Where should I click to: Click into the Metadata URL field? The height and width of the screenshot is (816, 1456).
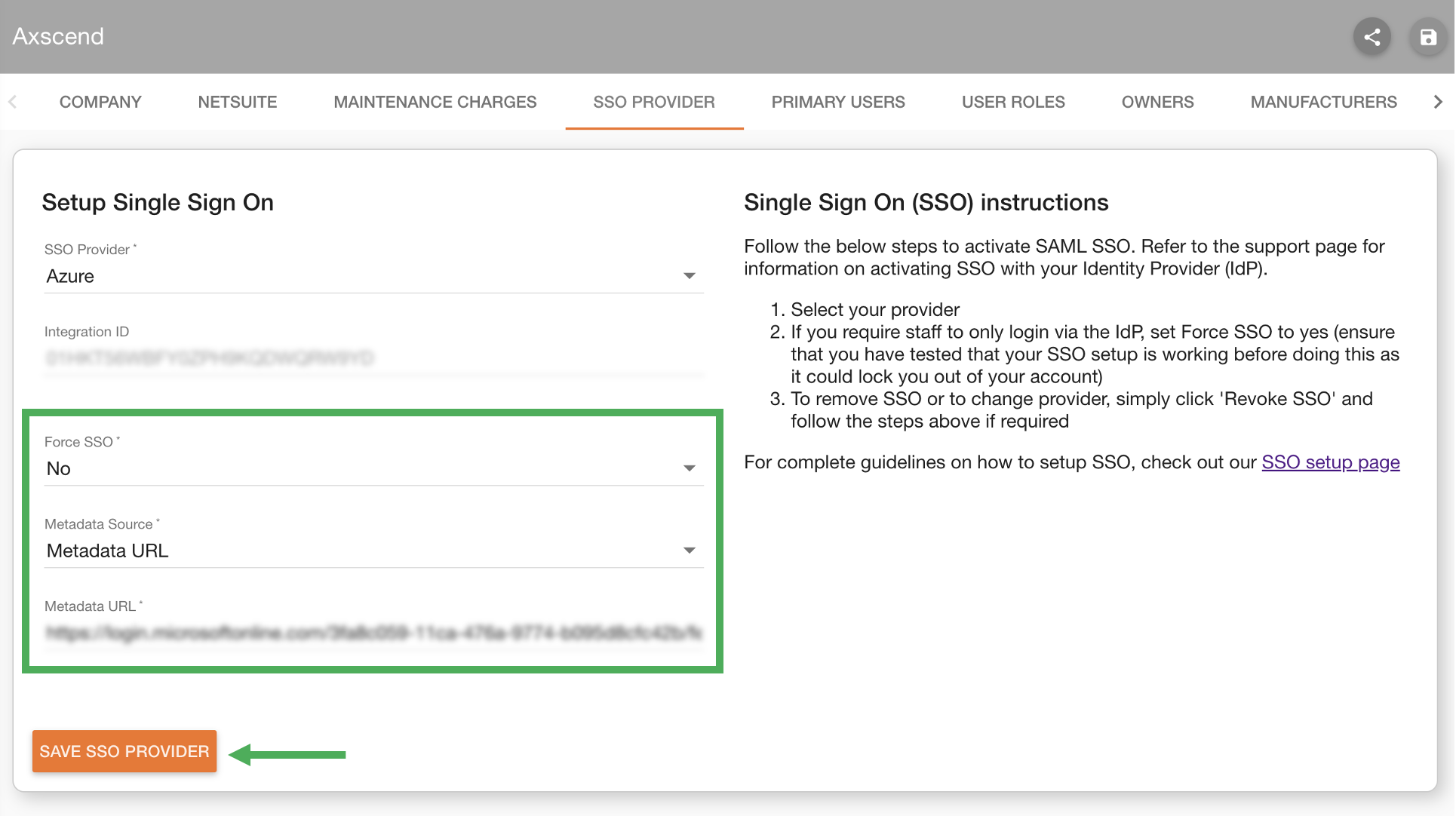(x=373, y=633)
